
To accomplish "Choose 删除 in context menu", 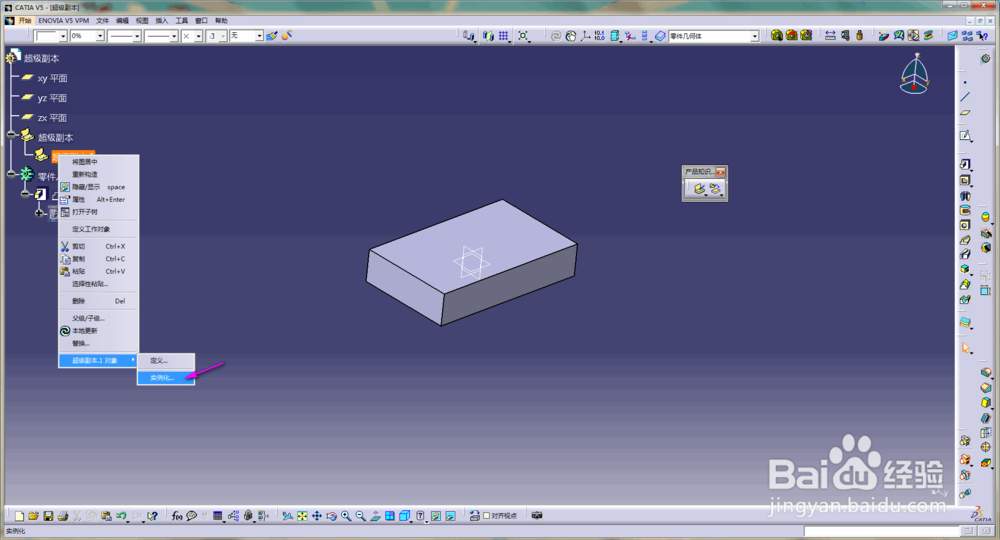I will point(98,301).
